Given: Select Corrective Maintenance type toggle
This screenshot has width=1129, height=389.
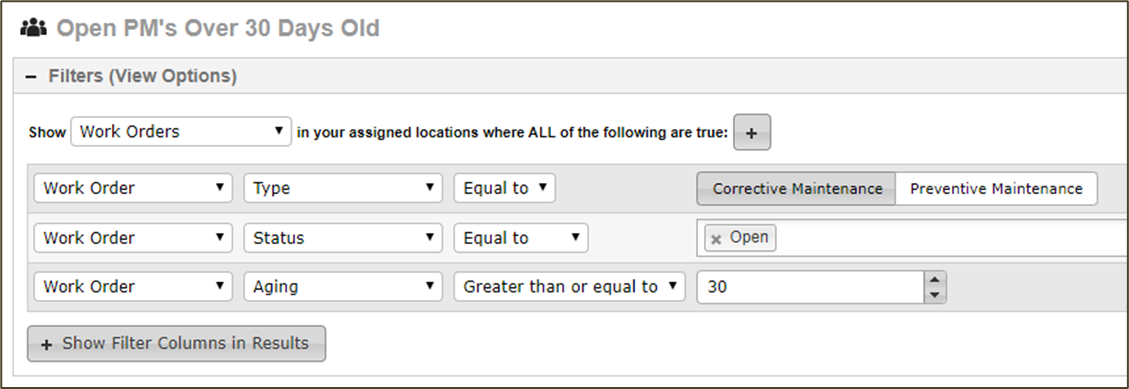Looking at the screenshot, I should point(796,189).
